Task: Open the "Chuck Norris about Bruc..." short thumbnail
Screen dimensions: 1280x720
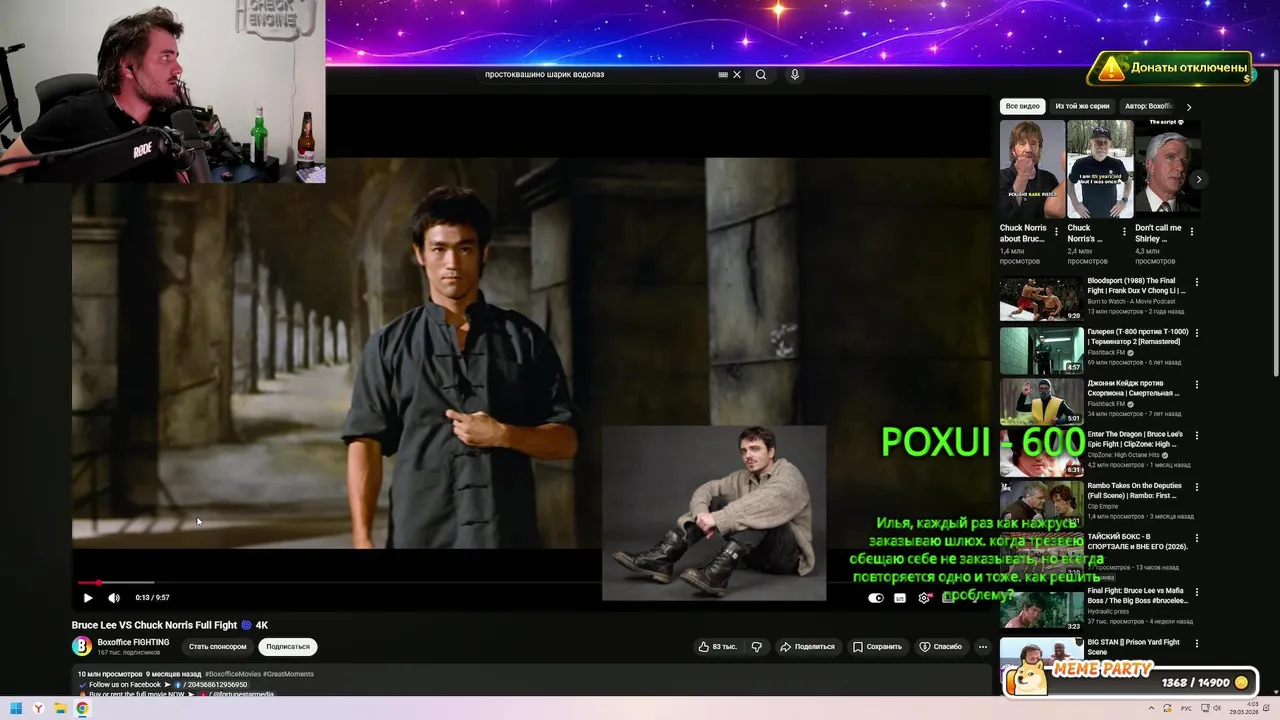Action: click(x=1032, y=169)
